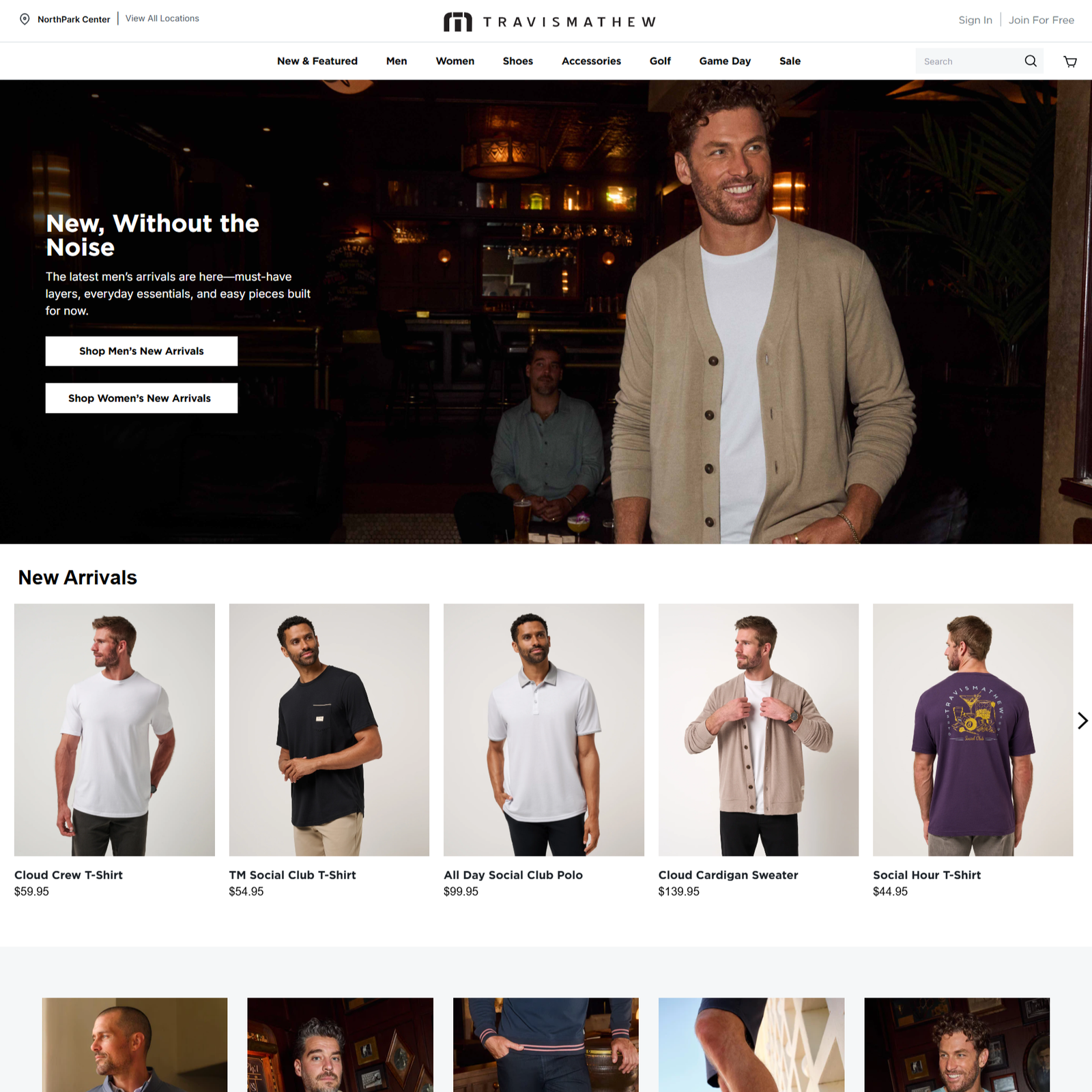
Task: Click the Sign In link
Action: [975, 20]
